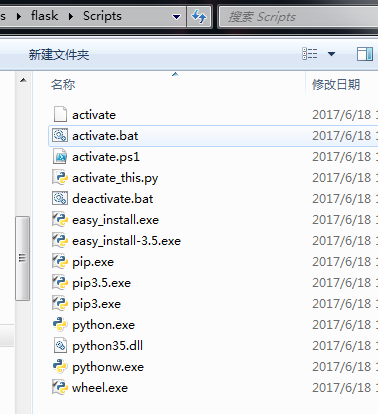378x414 pixels.
Task: Click the navigation pane scrollbar thumb
Action: click(x=23, y=258)
